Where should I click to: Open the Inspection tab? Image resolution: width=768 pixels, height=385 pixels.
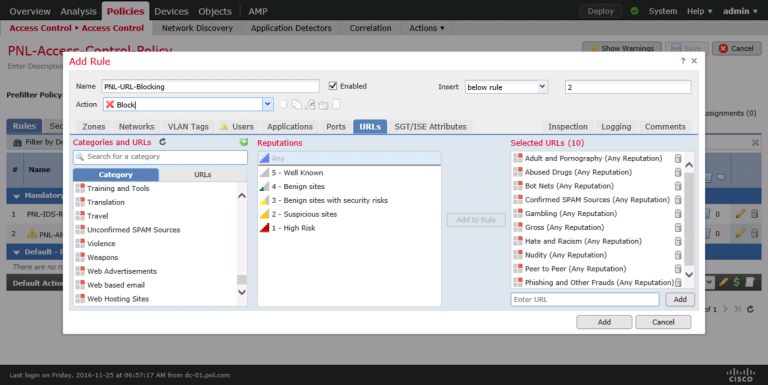(x=568, y=126)
